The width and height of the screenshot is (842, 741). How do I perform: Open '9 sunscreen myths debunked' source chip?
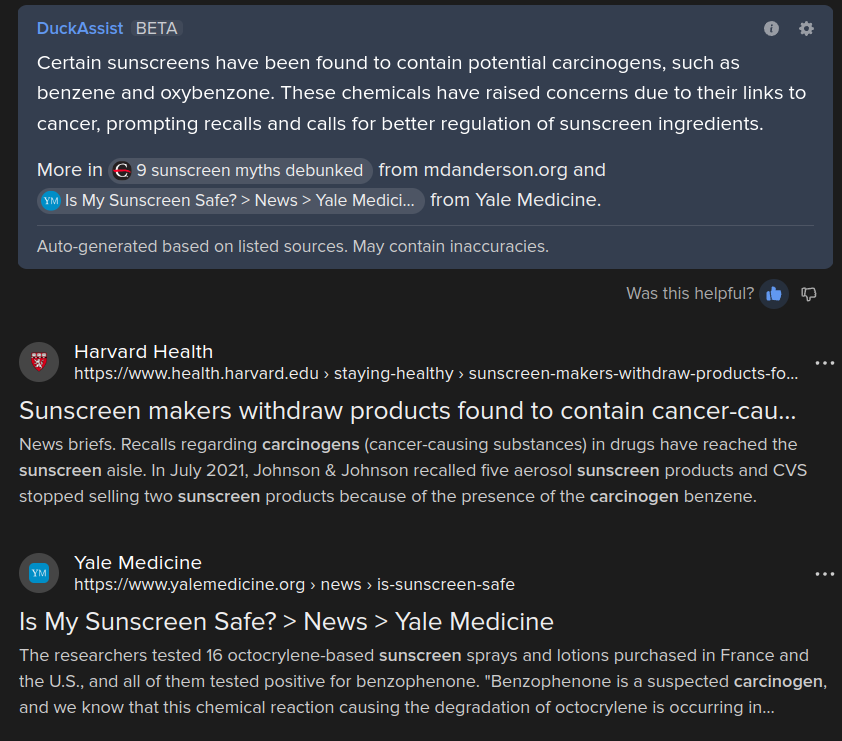click(241, 170)
